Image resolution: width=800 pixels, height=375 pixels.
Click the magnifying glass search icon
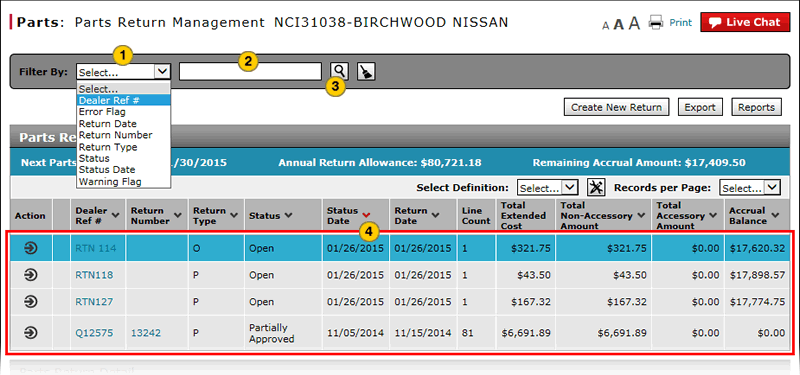339,71
